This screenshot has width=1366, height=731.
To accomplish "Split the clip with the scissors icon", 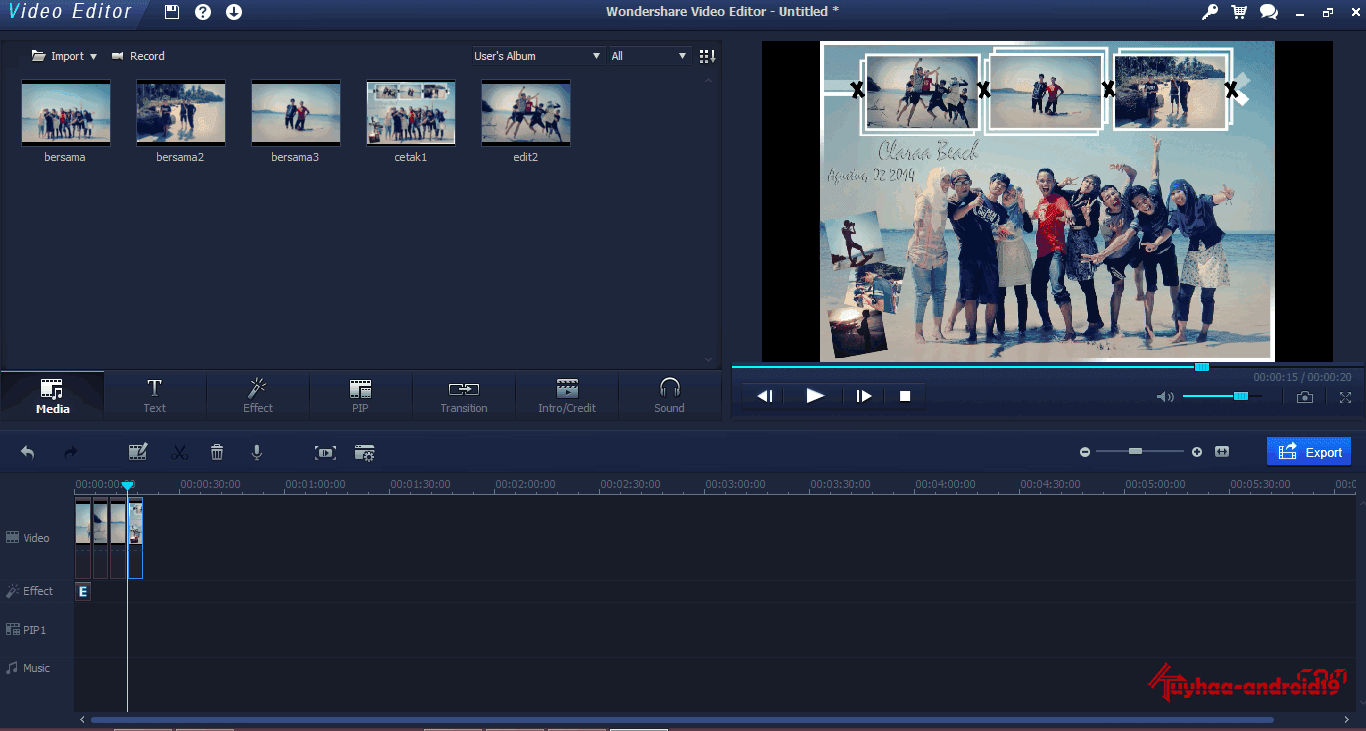I will (179, 453).
